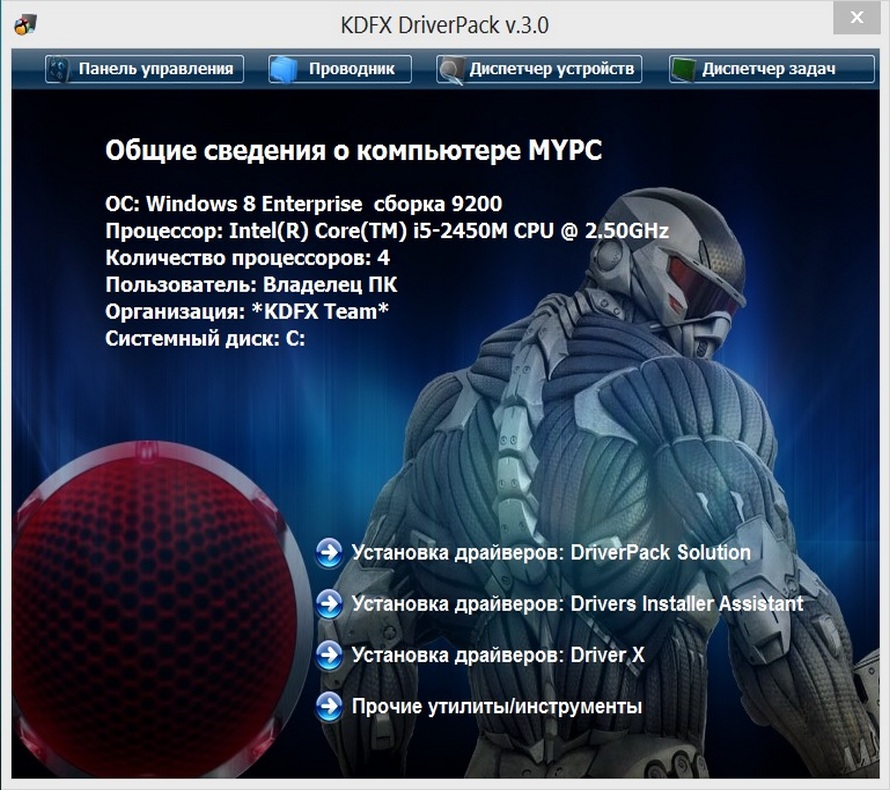Click the ОС: Windows 8 Enterprise line
Viewport: 890px width, 790px height.
tap(304, 204)
